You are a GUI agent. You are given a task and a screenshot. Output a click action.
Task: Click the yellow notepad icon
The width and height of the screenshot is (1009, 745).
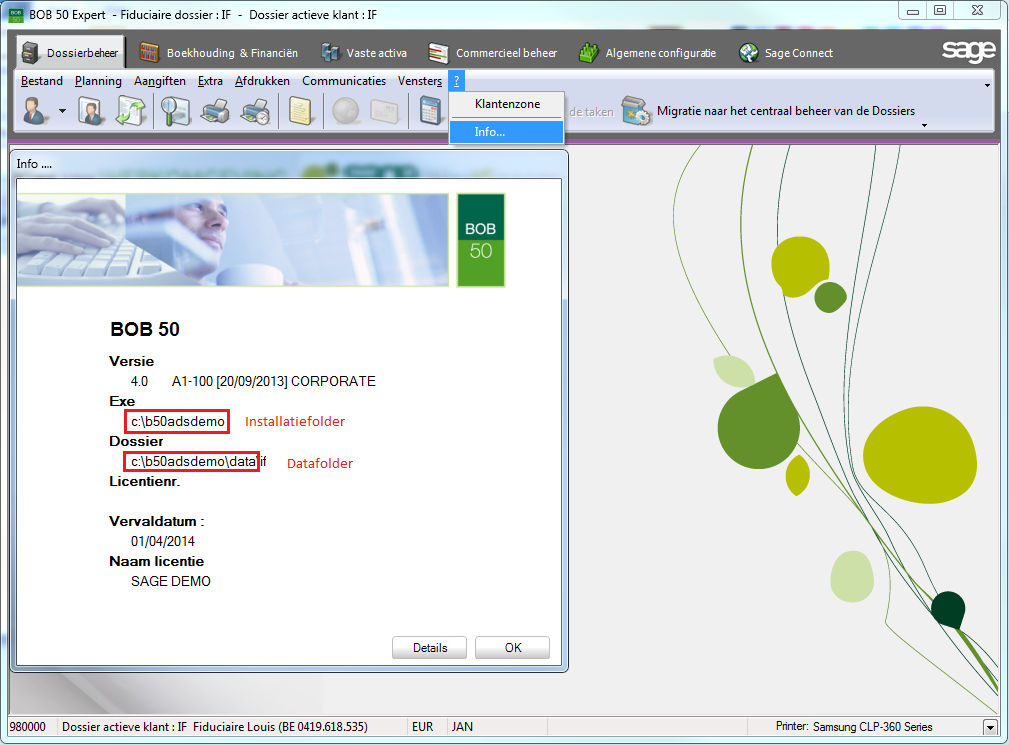pos(300,111)
